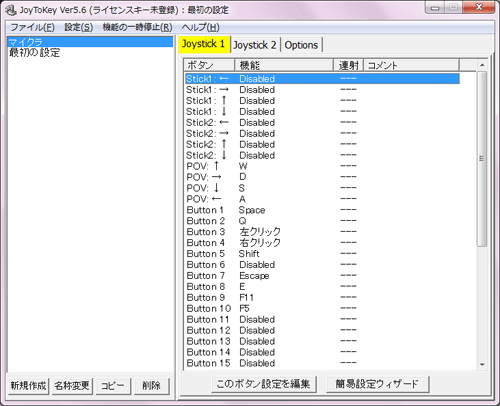Viewport: 500px width, 406px height.
Task: Select the マイクラ profile
Action: [x=90, y=42]
